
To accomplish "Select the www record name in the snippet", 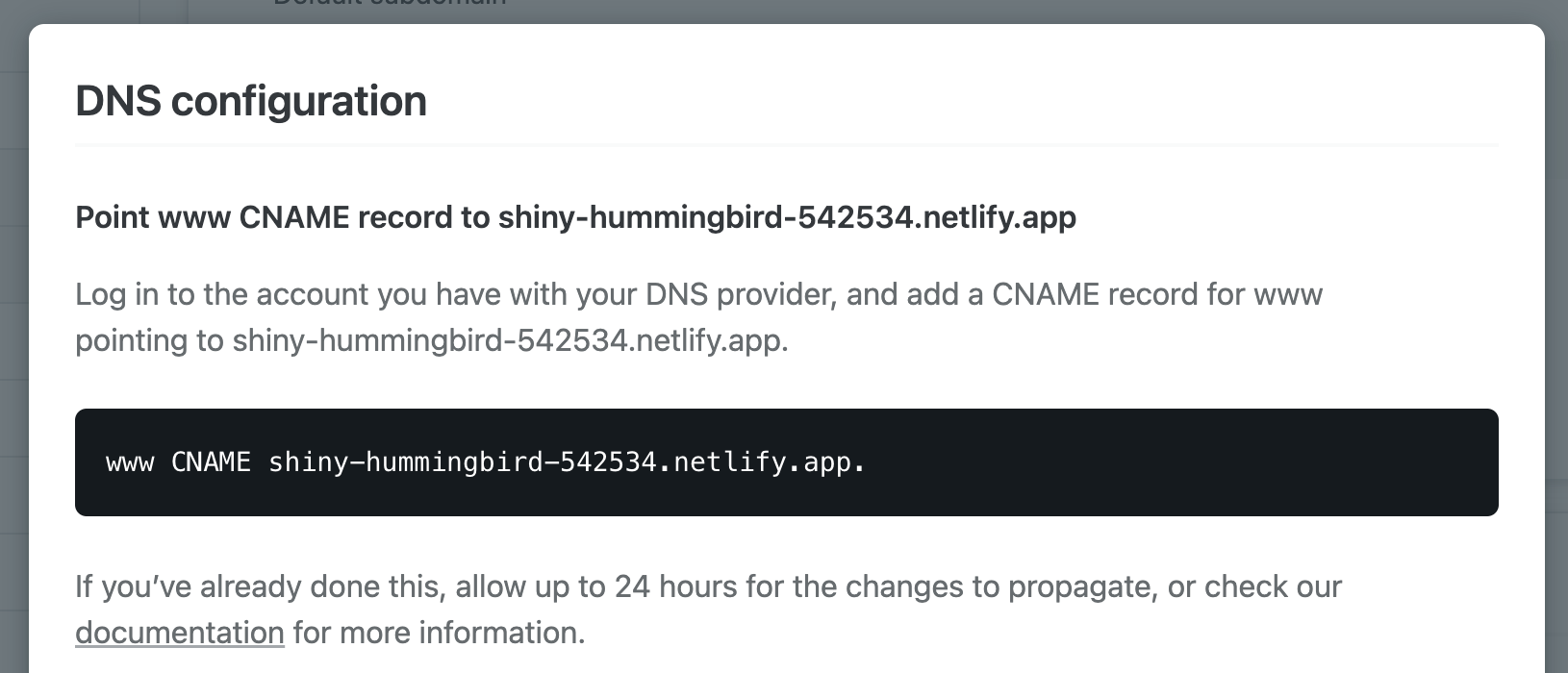I will click(x=130, y=462).
